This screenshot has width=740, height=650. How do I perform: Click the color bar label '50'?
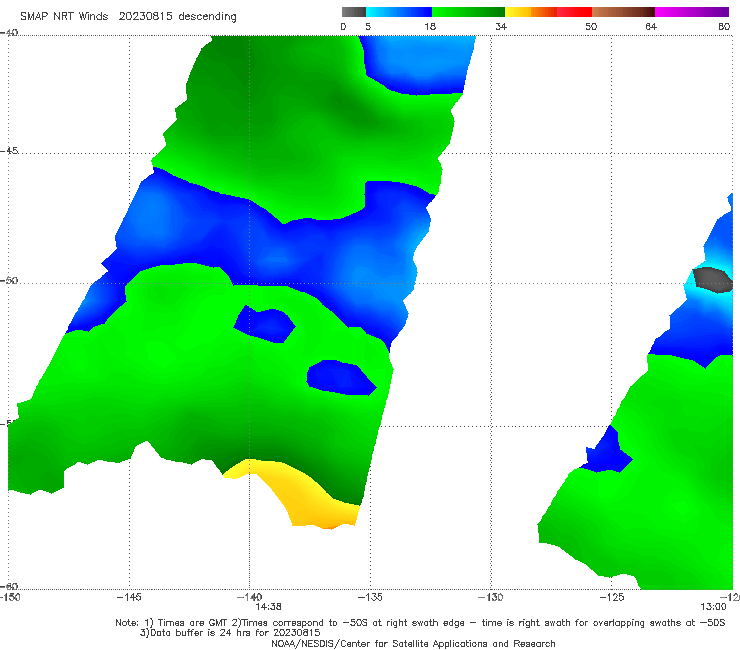(x=591, y=27)
